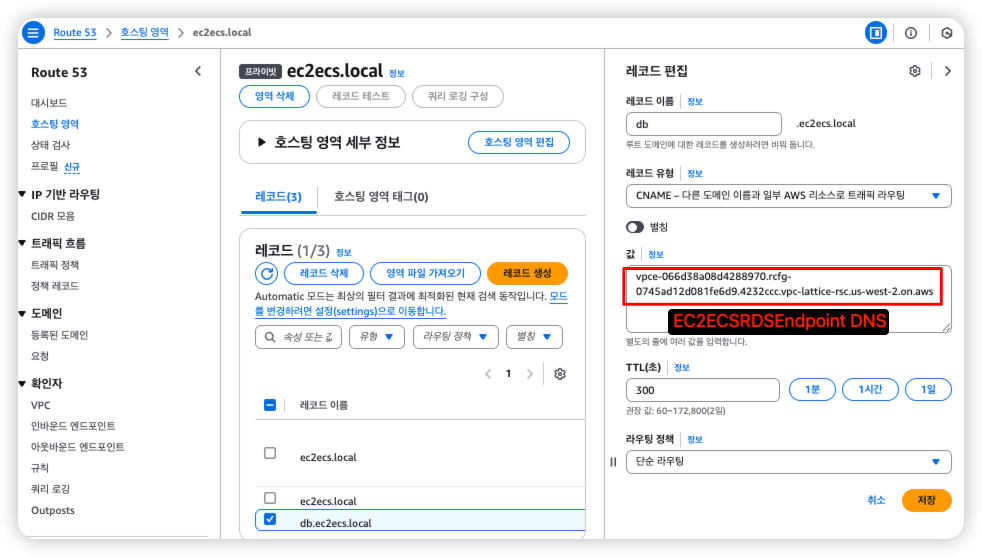The width and height of the screenshot is (982, 557).
Task: Close the record edit panel arrow
Action: click(x=948, y=71)
